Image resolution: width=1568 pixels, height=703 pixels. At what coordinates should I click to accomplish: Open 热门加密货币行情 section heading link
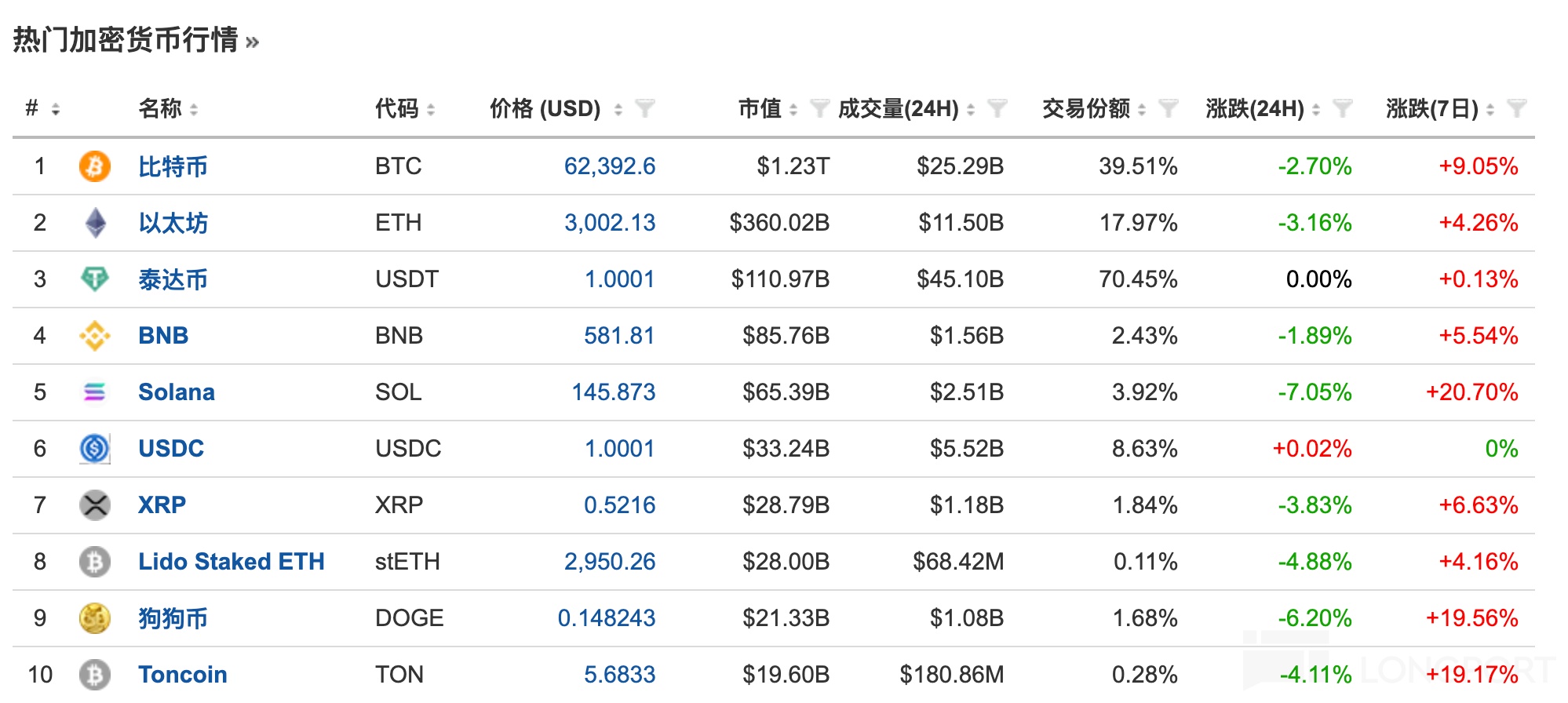pos(126,40)
